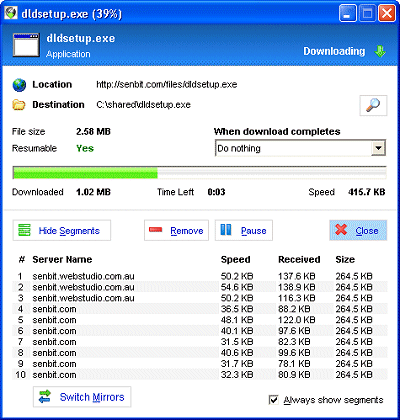This screenshot has width=400, height=420.
Task: Click the Server Name column header
Action: pyautogui.click(x=62, y=260)
